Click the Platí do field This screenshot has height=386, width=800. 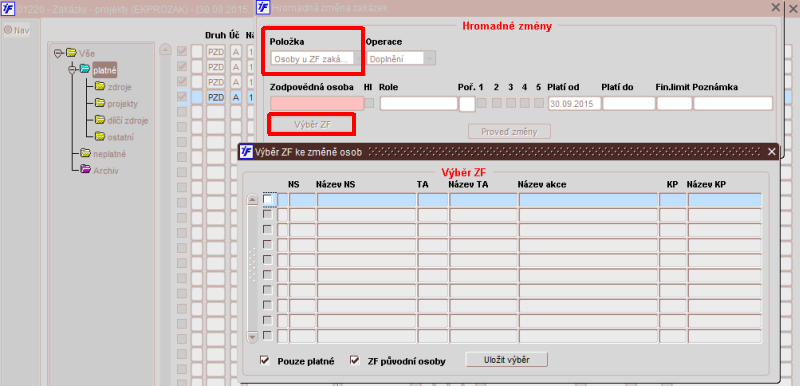coord(629,104)
